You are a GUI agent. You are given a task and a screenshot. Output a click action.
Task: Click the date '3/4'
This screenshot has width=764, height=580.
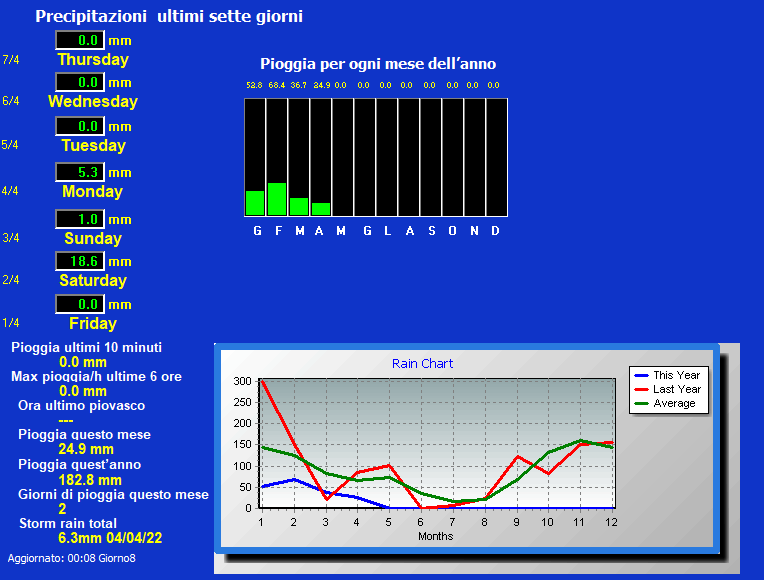11,238
